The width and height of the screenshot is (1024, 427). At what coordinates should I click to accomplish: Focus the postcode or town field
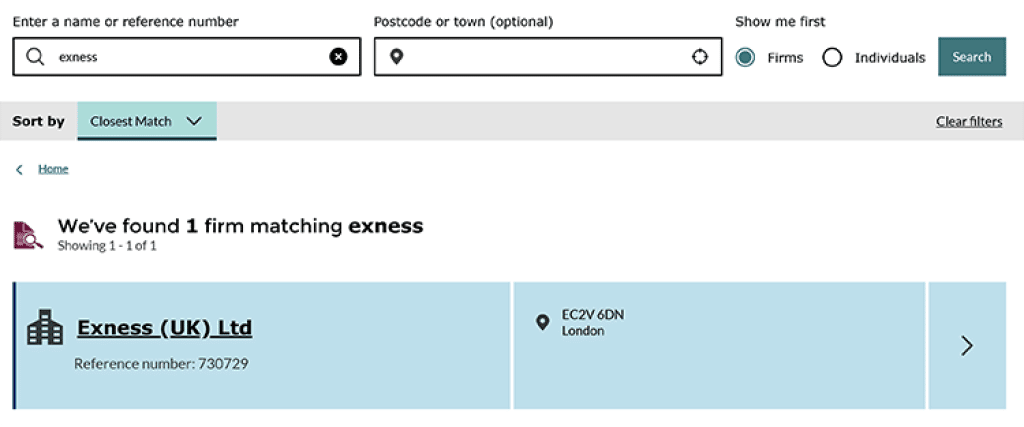(x=548, y=57)
